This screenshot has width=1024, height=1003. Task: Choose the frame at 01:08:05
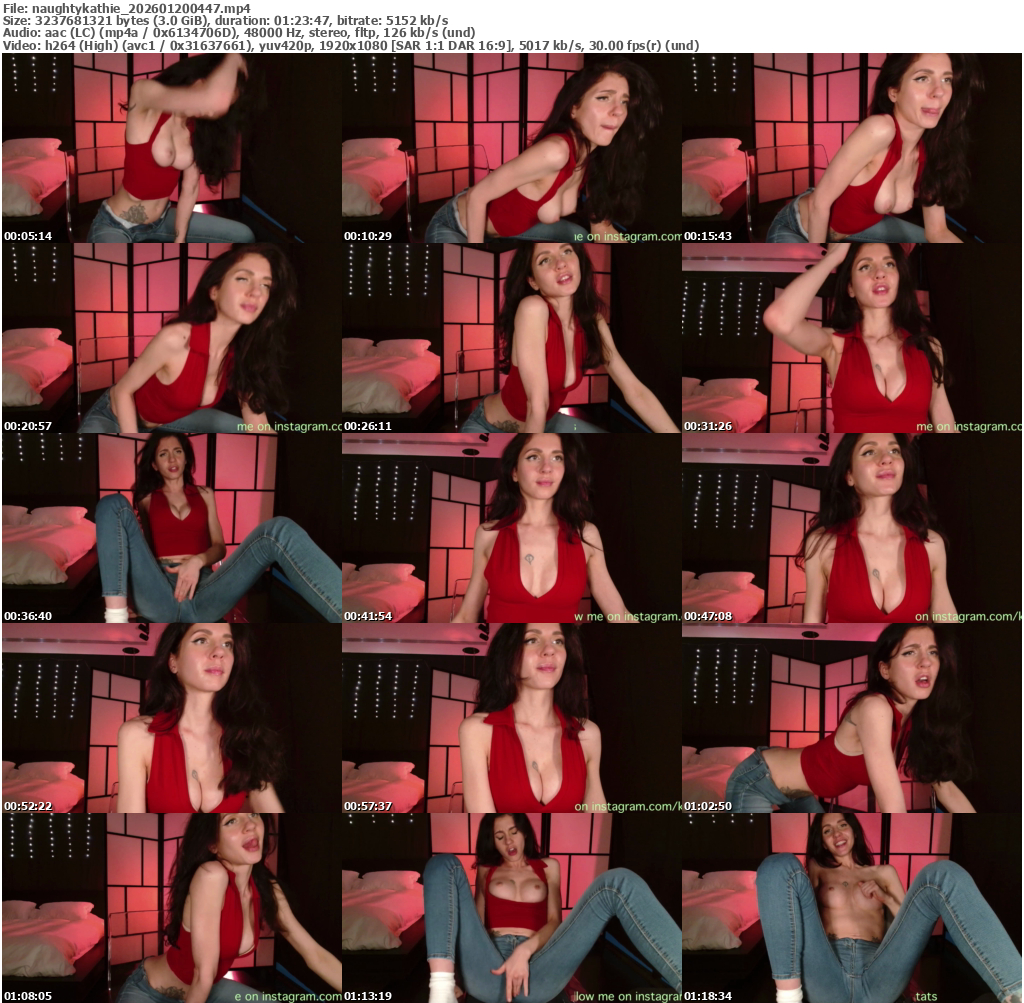pyautogui.click(x=171, y=908)
